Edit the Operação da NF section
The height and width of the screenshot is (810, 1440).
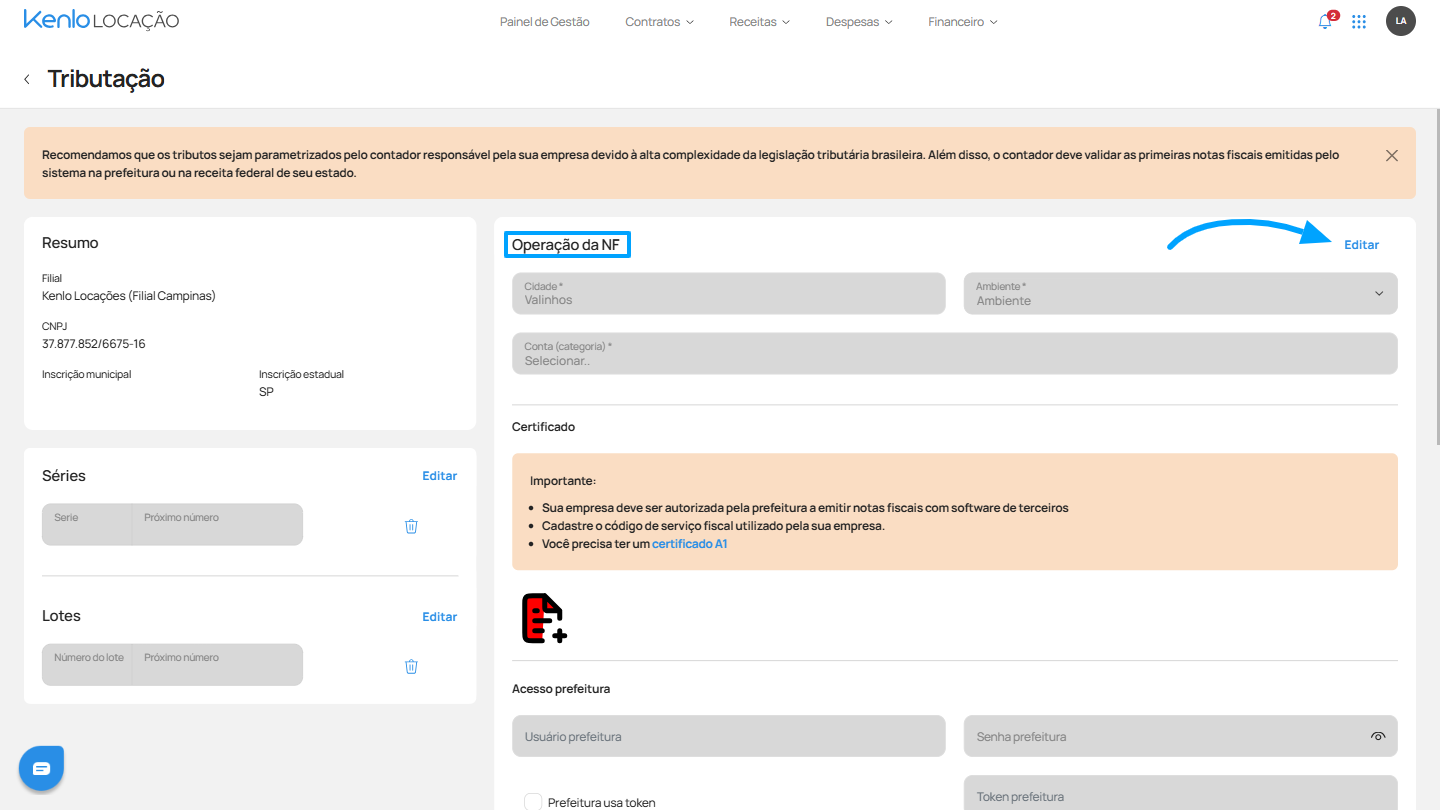coord(1361,245)
